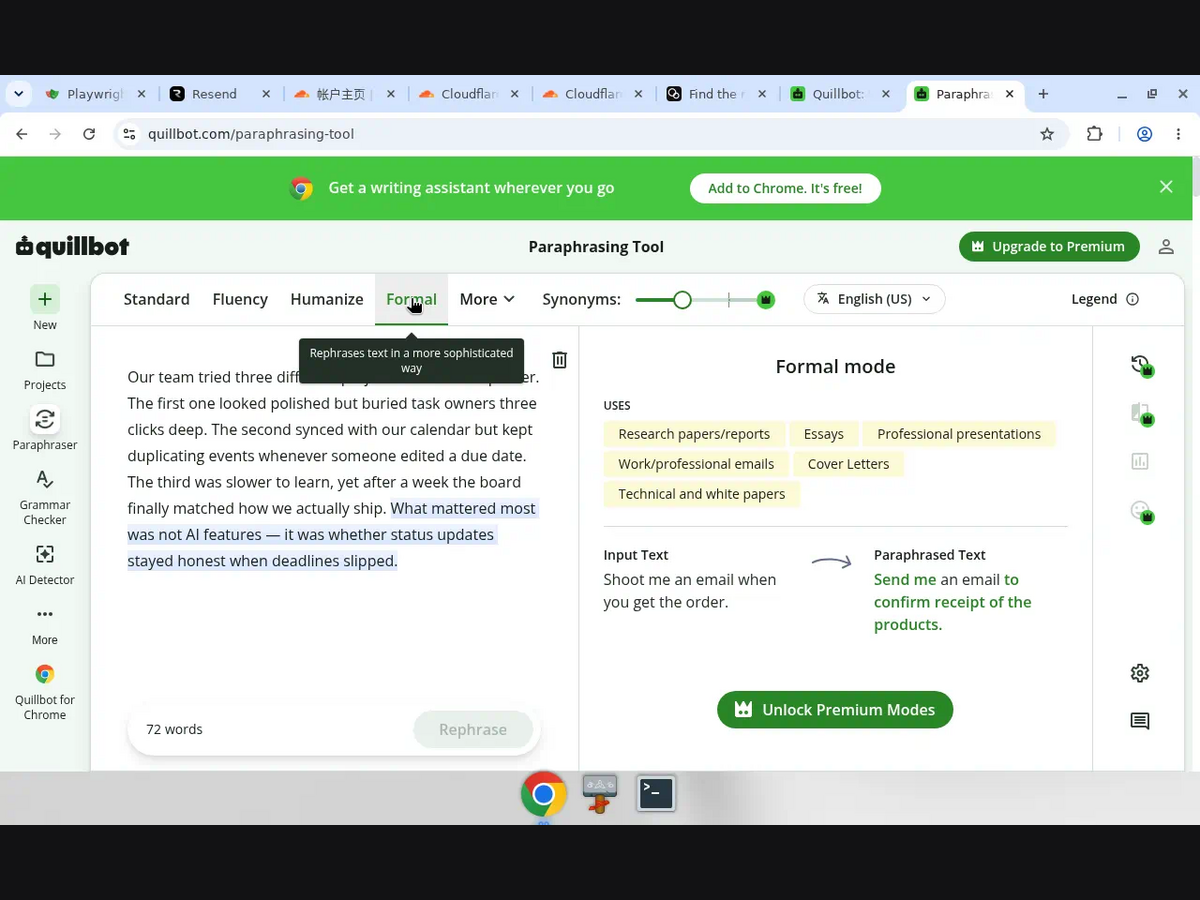This screenshot has height=900, width=1200.
Task: Click the Research papers/reports tag
Action: 694,434
